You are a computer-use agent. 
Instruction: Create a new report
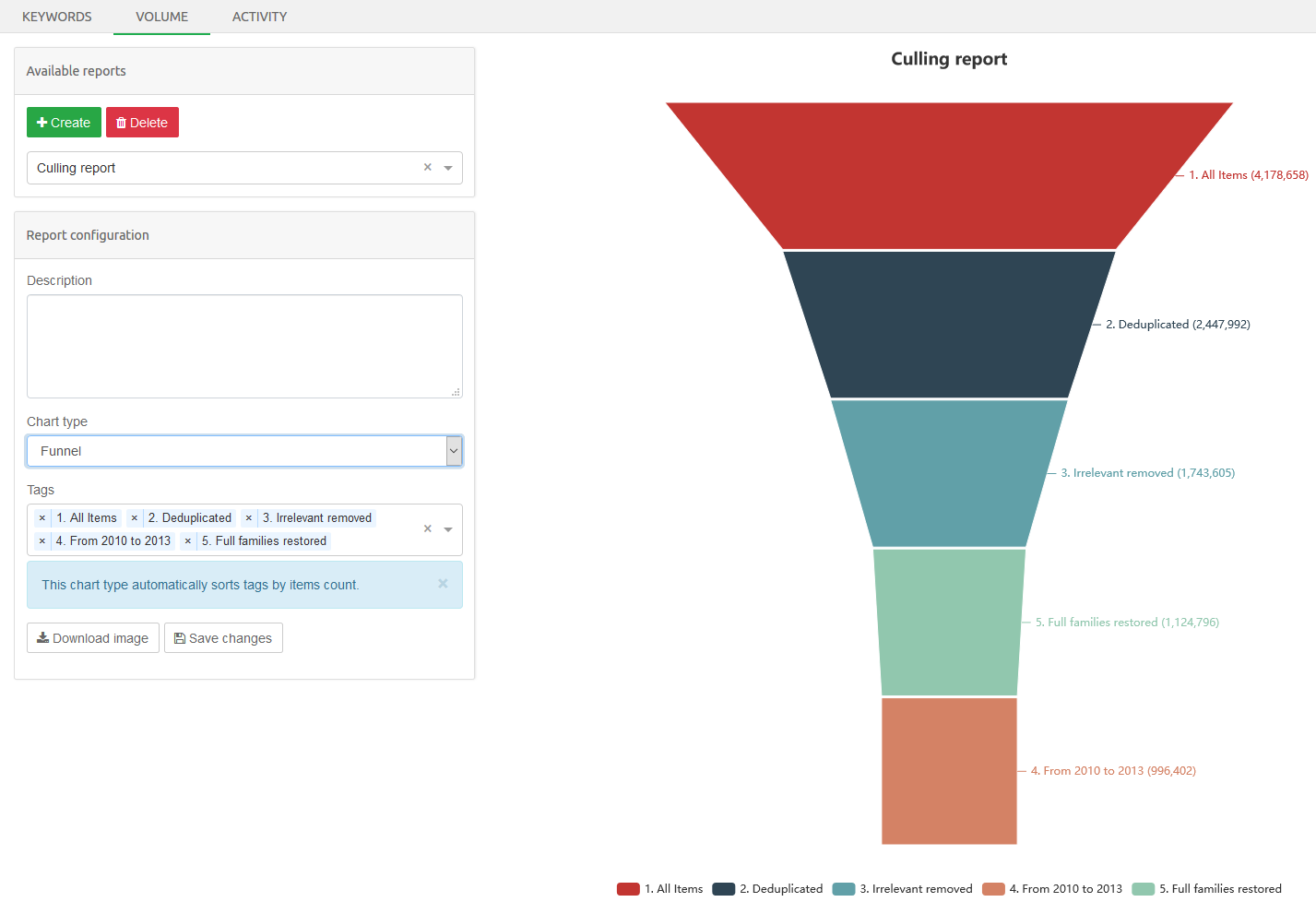[x=64, y=123]
